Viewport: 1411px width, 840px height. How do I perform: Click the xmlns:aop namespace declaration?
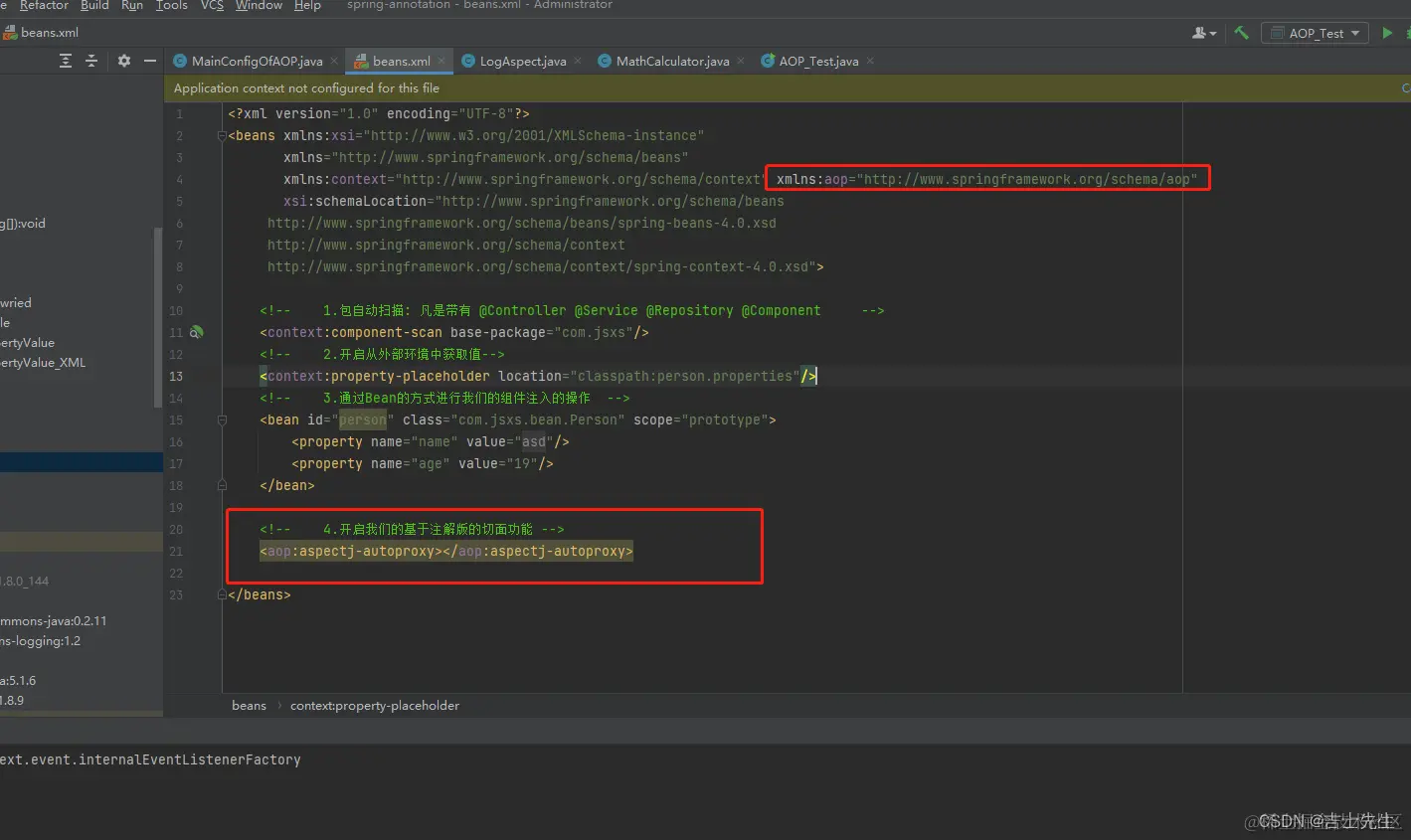986,179
